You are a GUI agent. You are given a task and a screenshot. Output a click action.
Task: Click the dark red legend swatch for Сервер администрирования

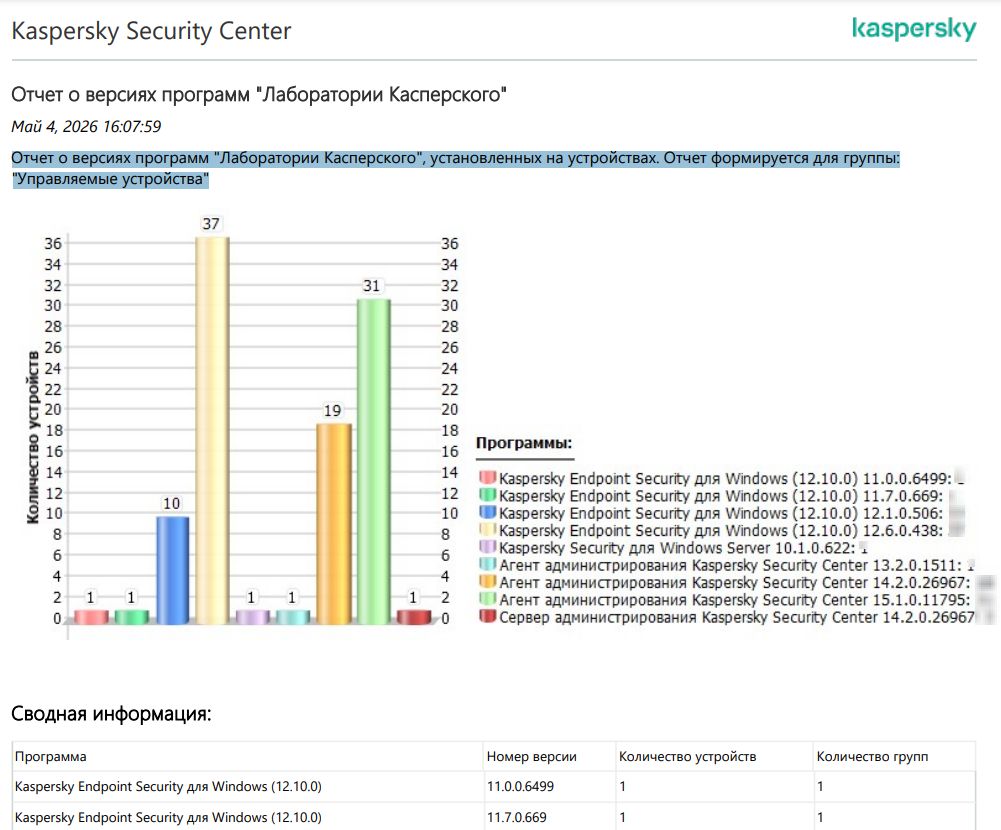pyautogui.click(x=488, y=616)
